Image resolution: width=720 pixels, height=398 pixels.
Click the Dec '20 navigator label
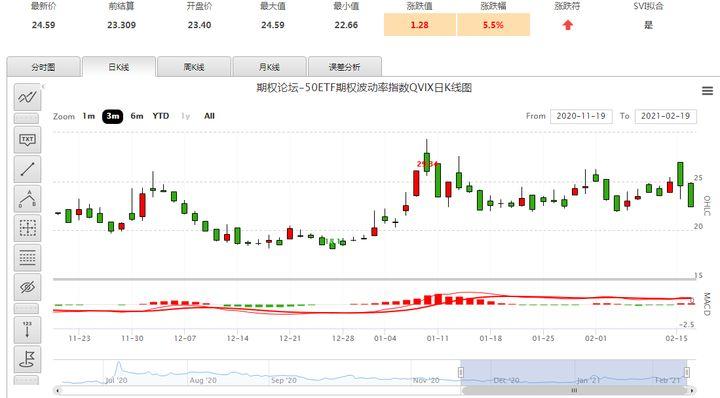coord(506,380)
